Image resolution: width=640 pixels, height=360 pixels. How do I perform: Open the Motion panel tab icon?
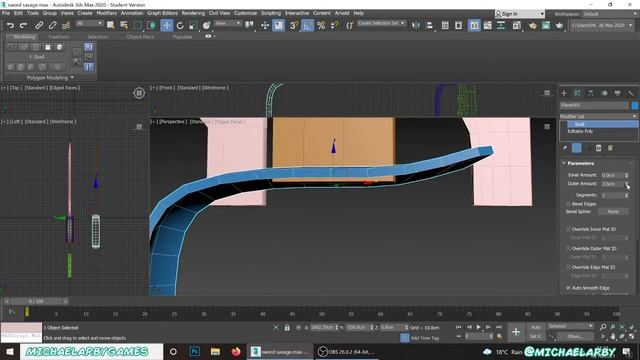(x=604, y=93)
